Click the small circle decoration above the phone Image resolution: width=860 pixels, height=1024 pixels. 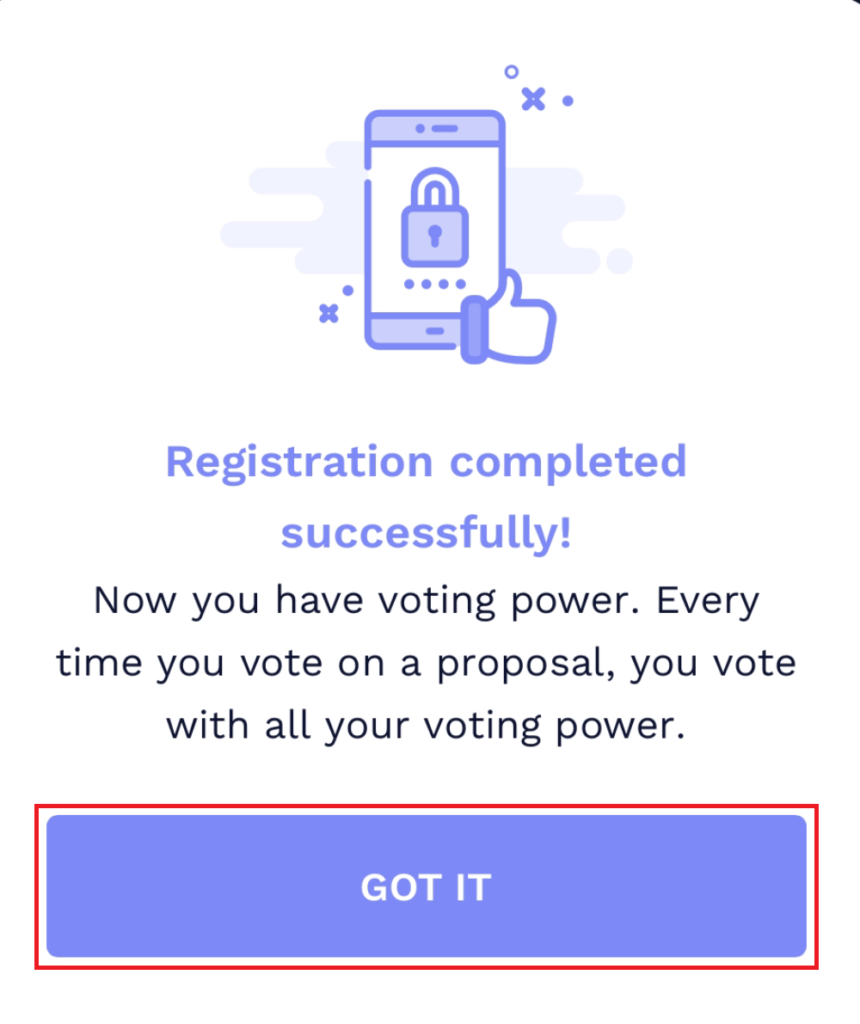[x=513, y=72]
